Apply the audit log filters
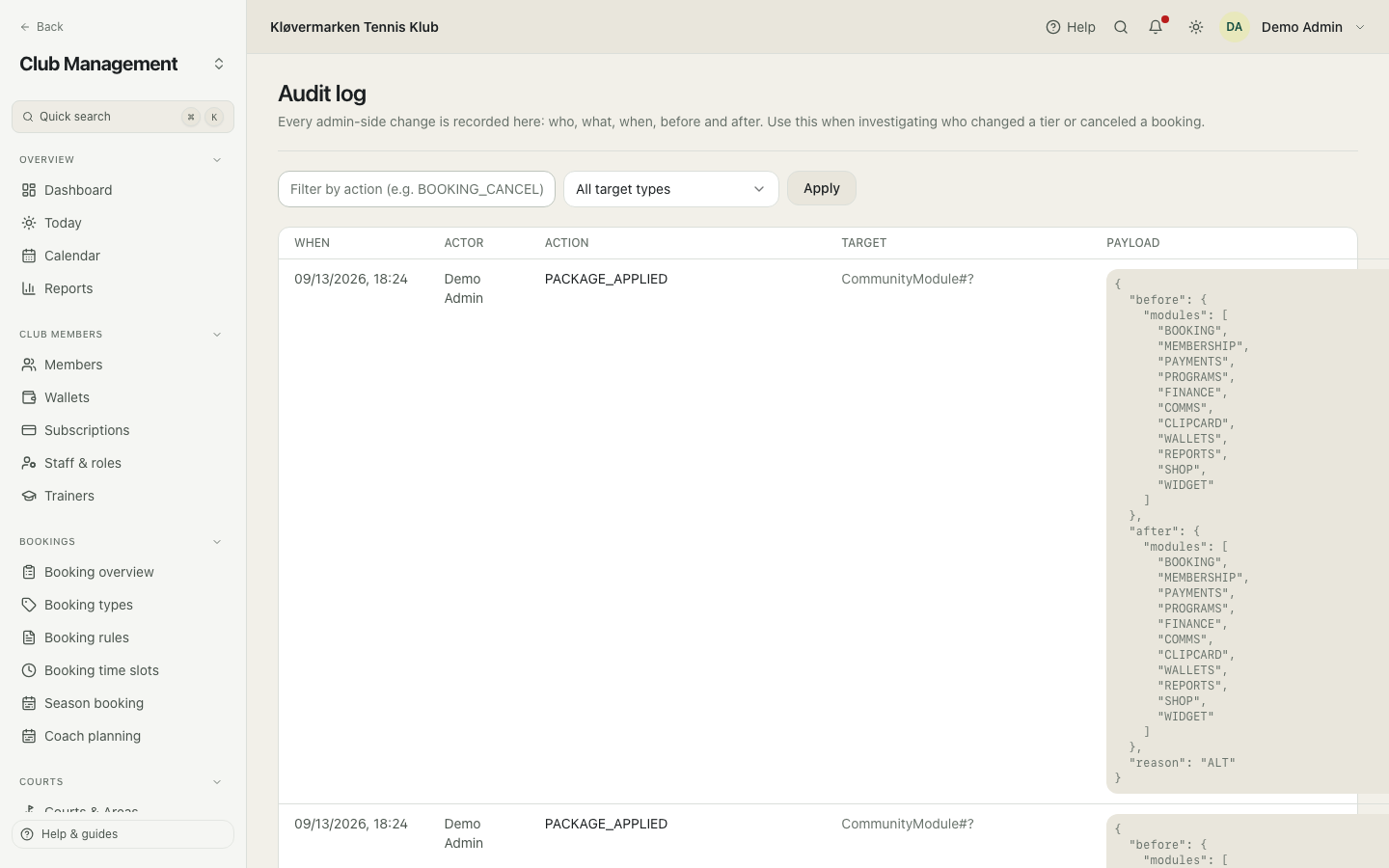This screenshot has width=1389, height=868. tap(822, 188)
